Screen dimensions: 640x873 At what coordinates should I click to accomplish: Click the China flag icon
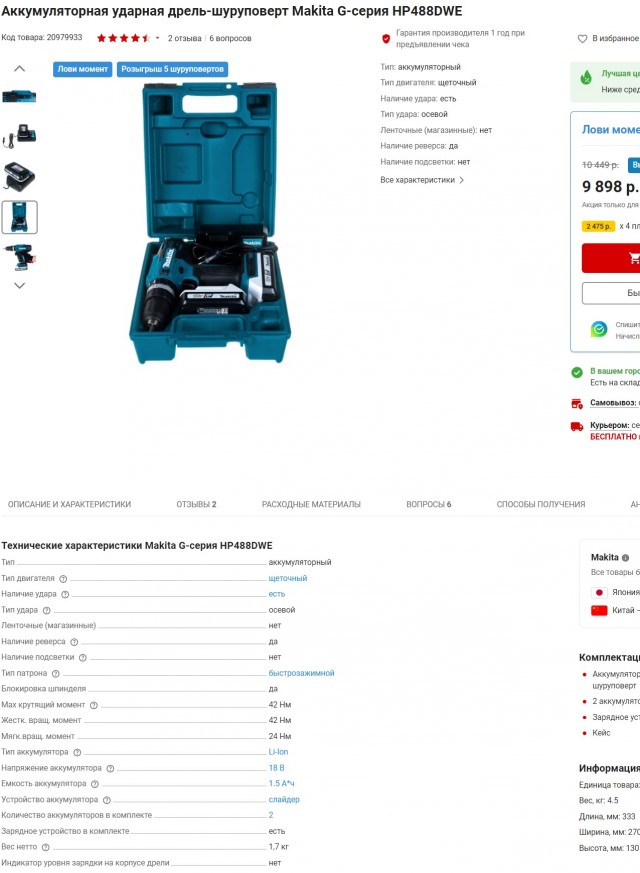[599, 610]
